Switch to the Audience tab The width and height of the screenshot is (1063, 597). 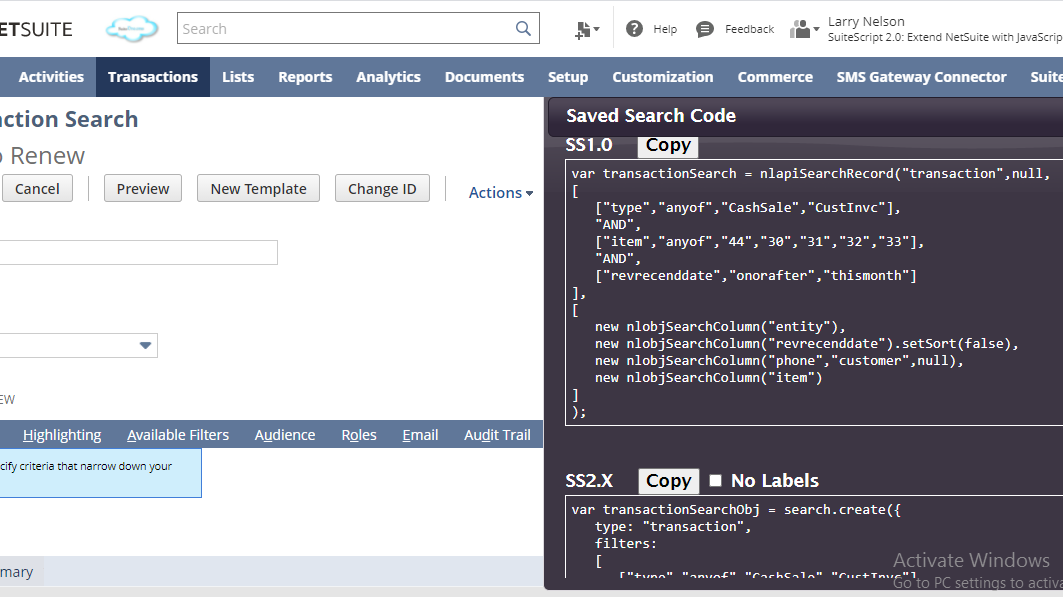285,435
